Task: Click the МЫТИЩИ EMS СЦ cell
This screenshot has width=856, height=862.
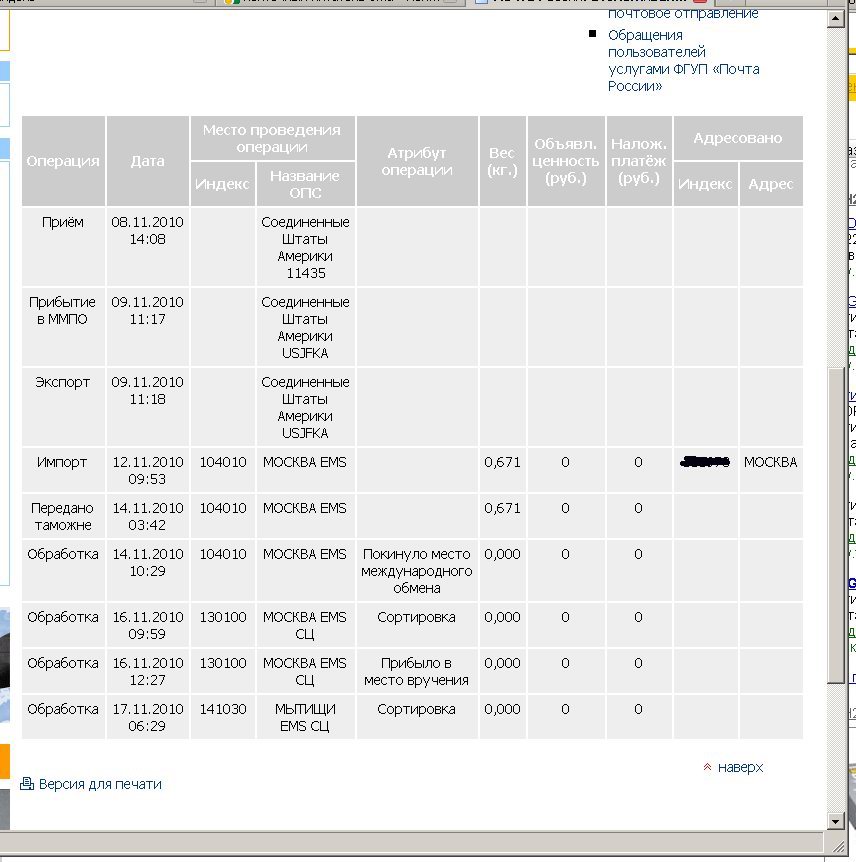Action: (x=305, y=717)
